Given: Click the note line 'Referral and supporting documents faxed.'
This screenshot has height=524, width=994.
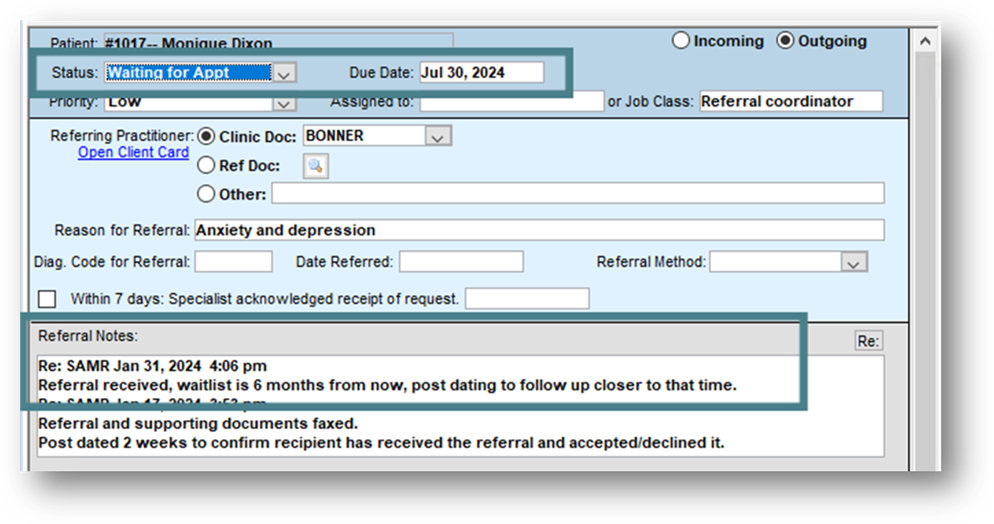Looking at the screenshot, I should pyautogui.click(x=198, y=423).
